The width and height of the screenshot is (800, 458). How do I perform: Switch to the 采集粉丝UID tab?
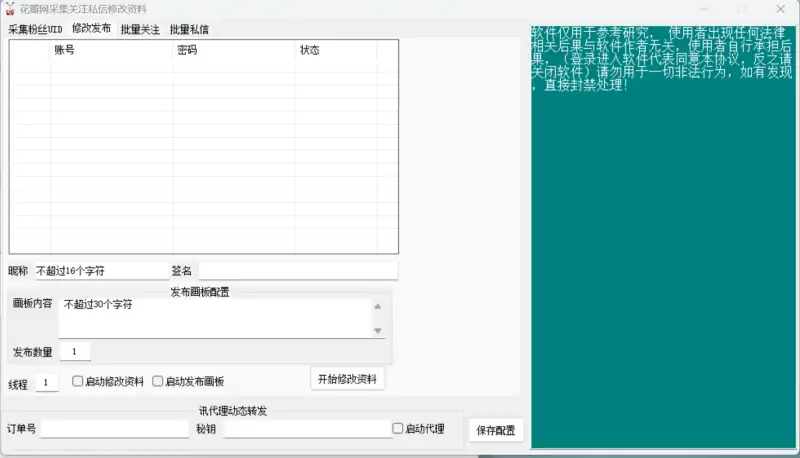pyautogui.click(x=35, y=30)
